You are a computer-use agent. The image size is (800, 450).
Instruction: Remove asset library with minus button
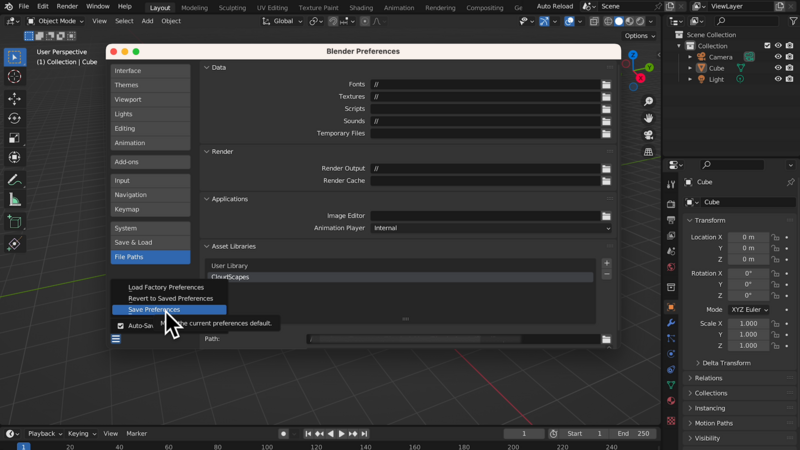pyautogui.click(x=607, y=274)
